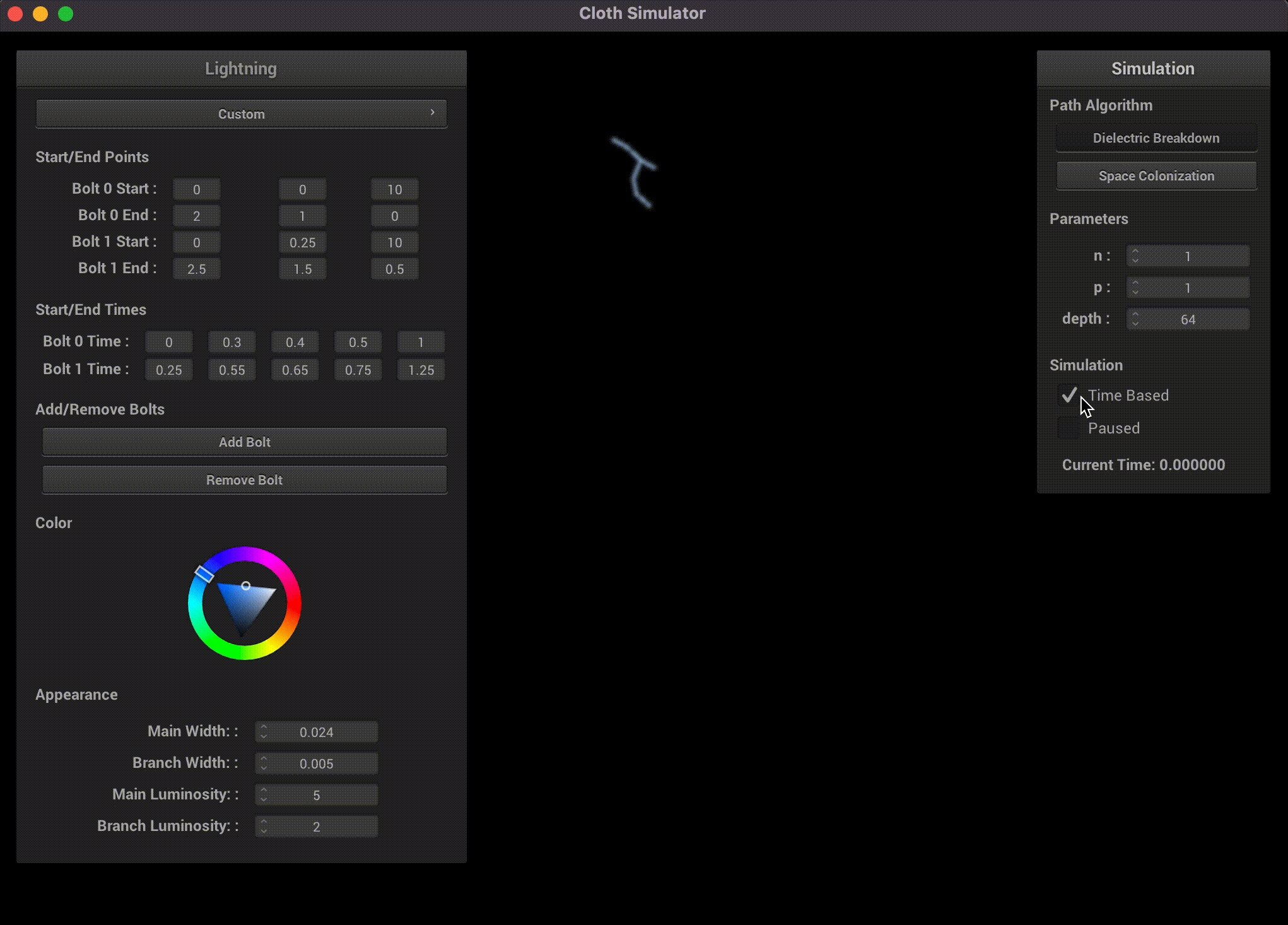Disable the Time Based simulation checkbox
Image resolution: width=1288 pixels, height=925 pixels.
[1068, 395]
